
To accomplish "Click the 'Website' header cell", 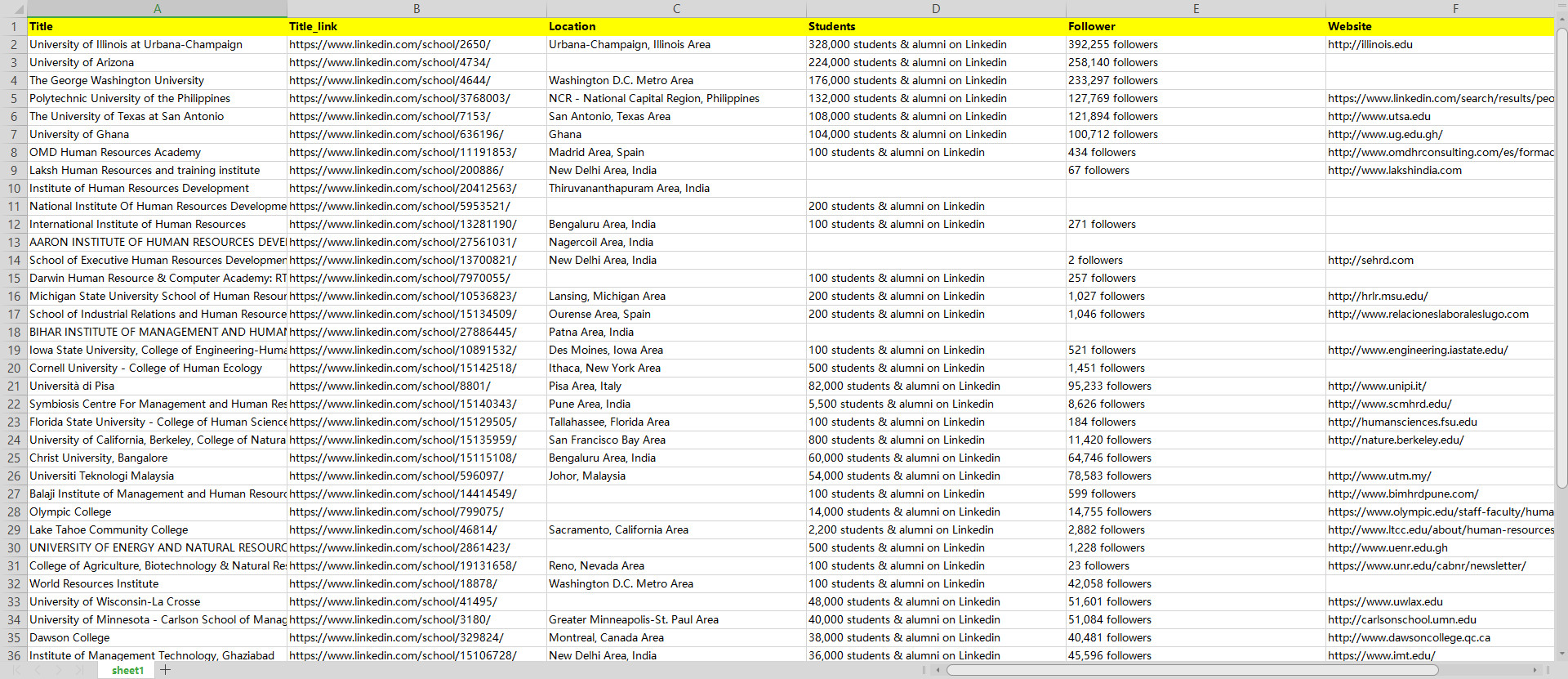I will click(x=1441, y=27).
